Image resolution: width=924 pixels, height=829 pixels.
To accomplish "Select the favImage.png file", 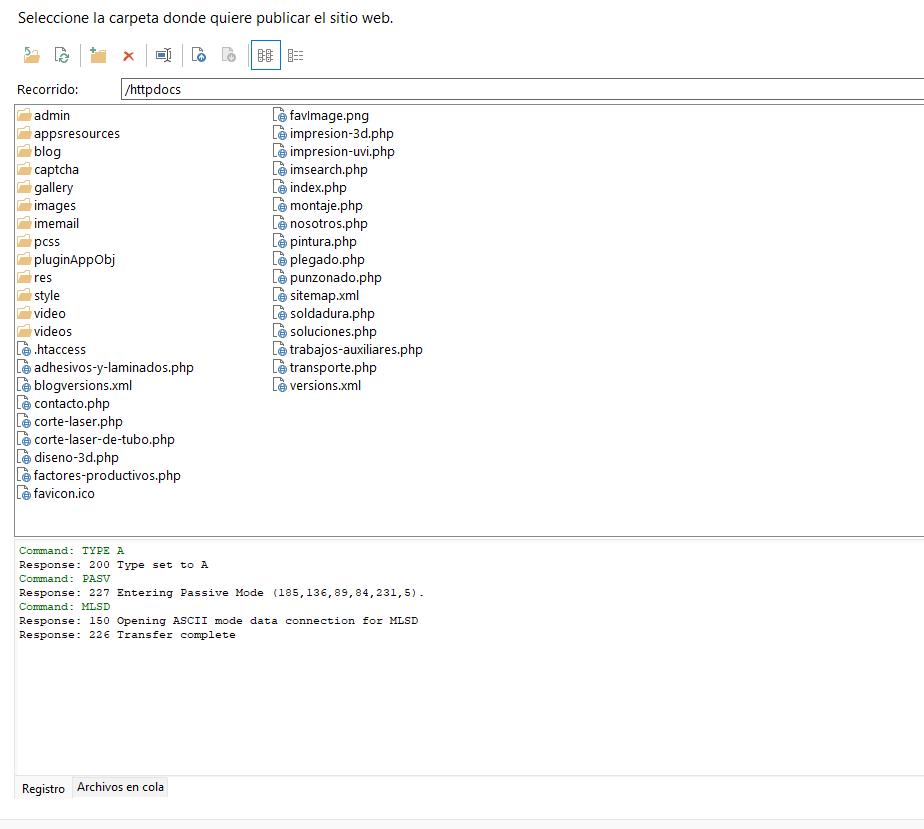I will coord(329,116).
